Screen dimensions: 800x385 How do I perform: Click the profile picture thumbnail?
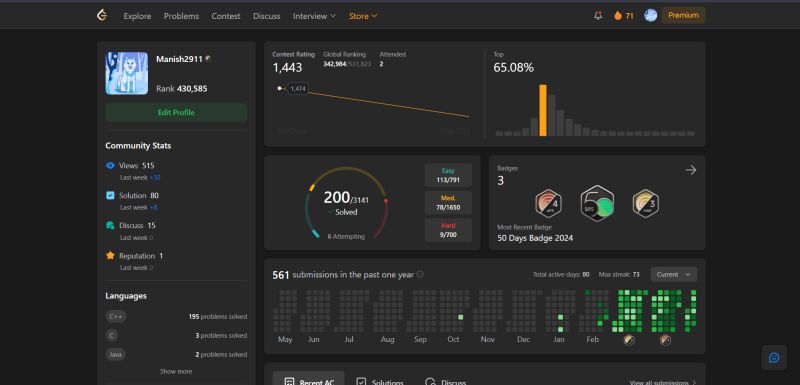tap(127, 73)
